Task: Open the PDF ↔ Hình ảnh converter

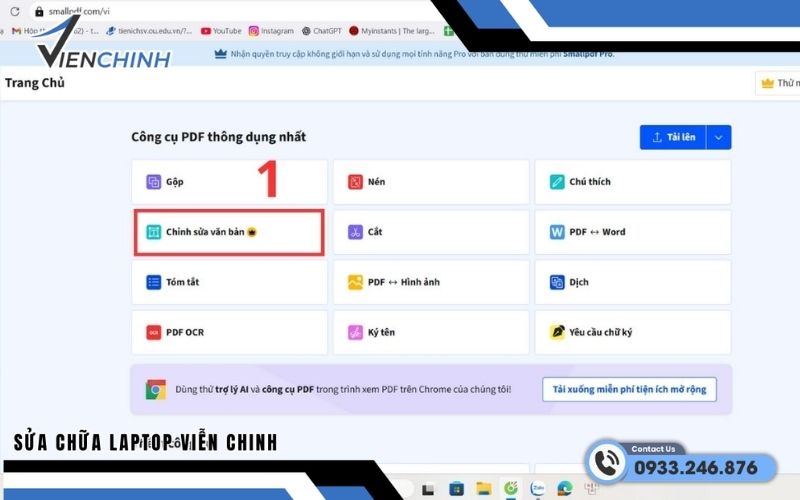Action: pos(431,282)
